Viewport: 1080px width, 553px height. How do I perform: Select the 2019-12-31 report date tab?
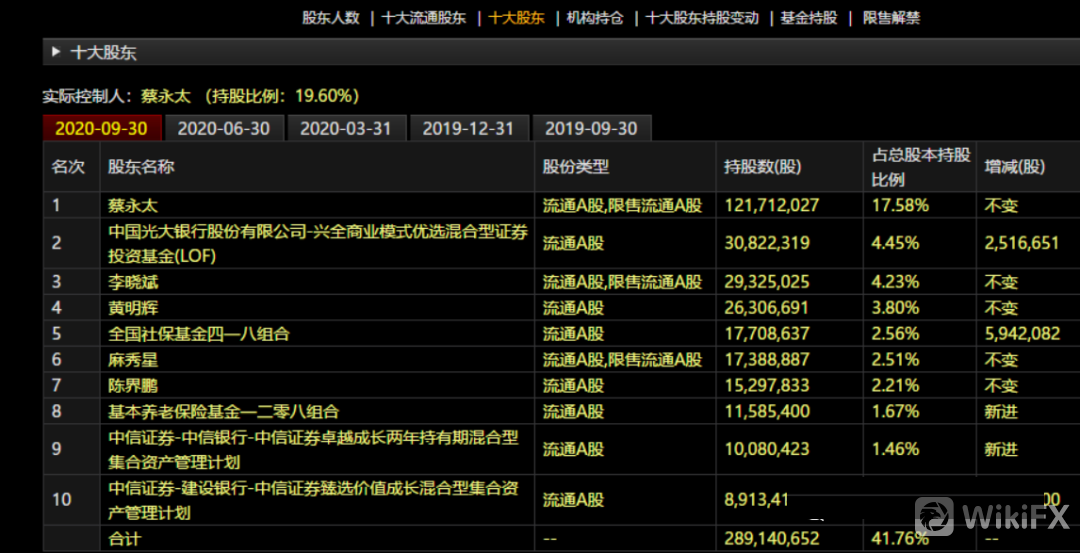[468, 128]
